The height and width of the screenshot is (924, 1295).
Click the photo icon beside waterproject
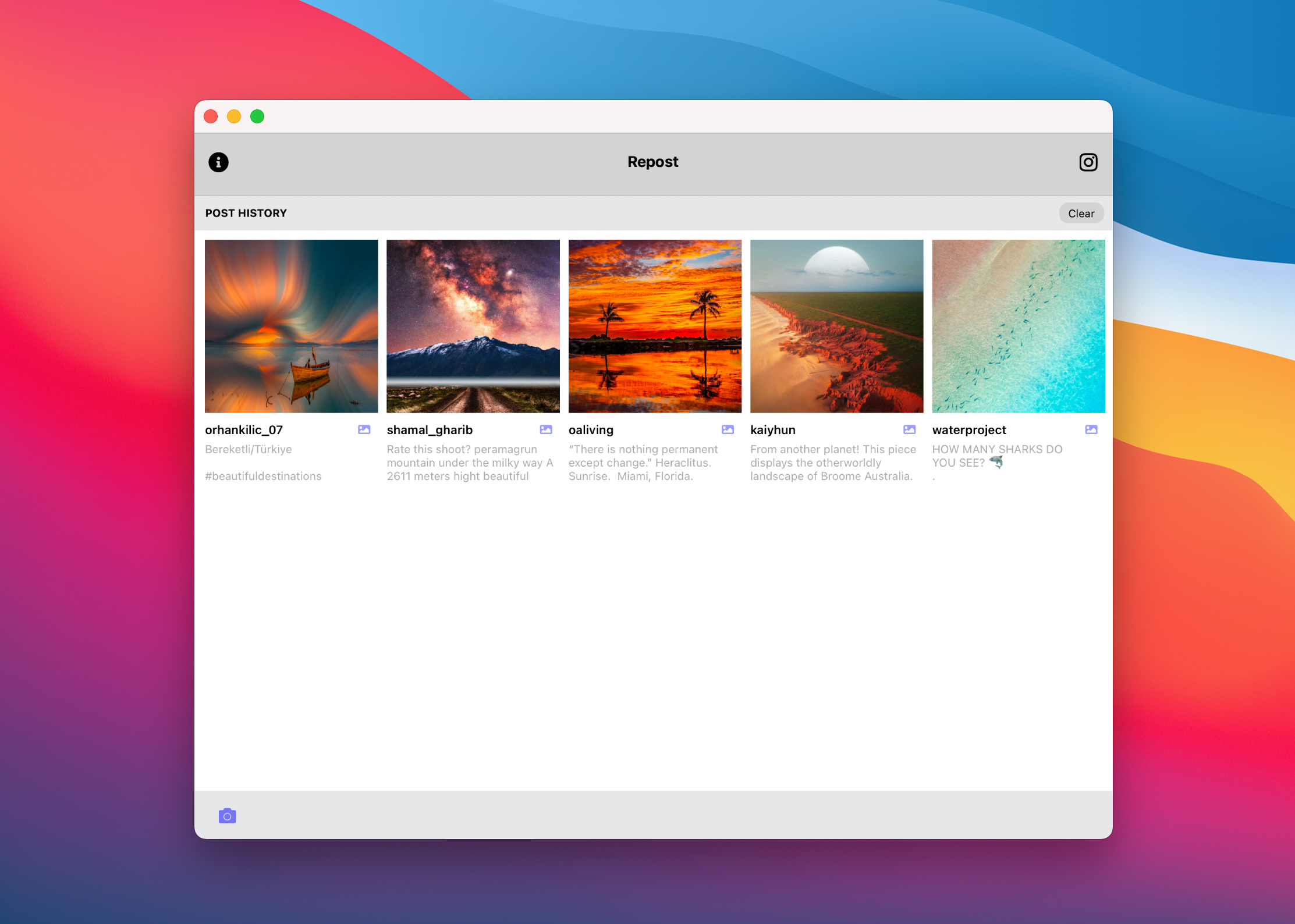pos(1091,429)
